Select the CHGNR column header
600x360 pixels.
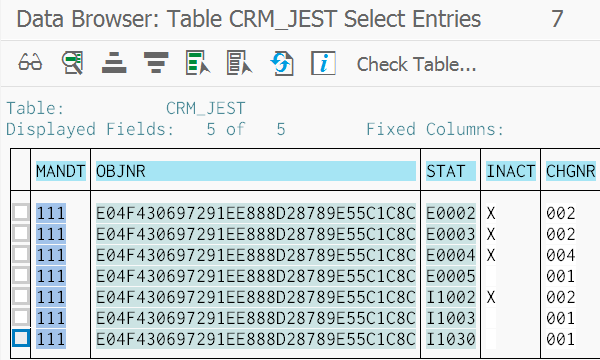tap(571, 171)
